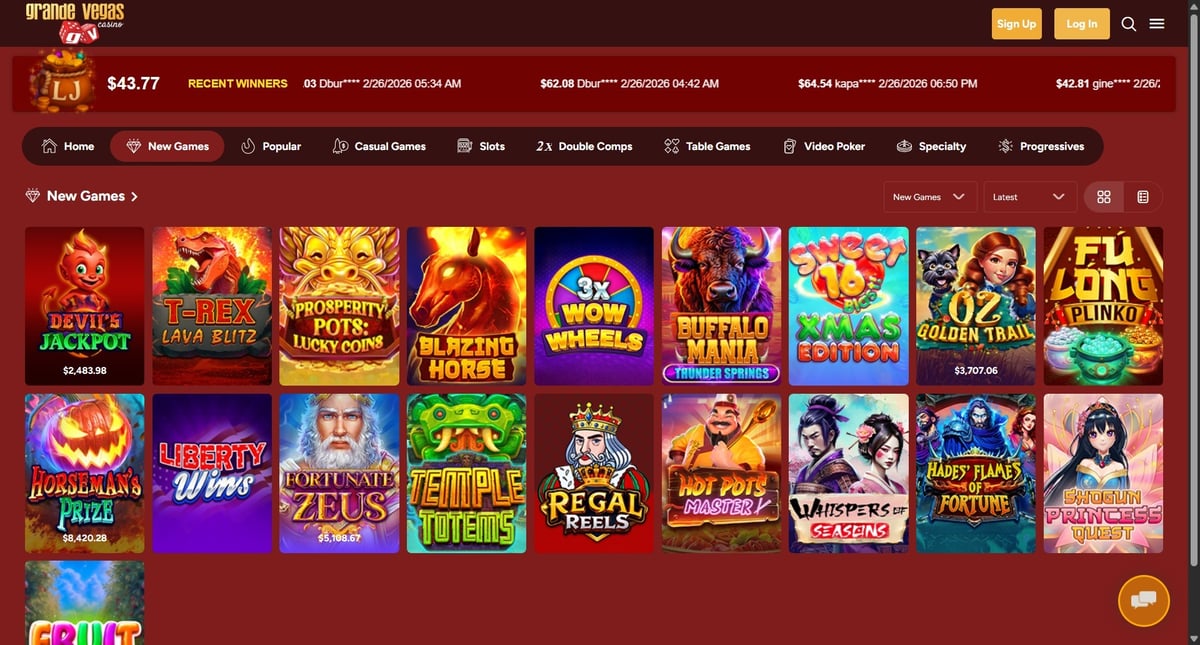Viewport: 1200px width, 645px height.
Task: Open the hamburger menu icon
Action: click(x=1157, y=24)
